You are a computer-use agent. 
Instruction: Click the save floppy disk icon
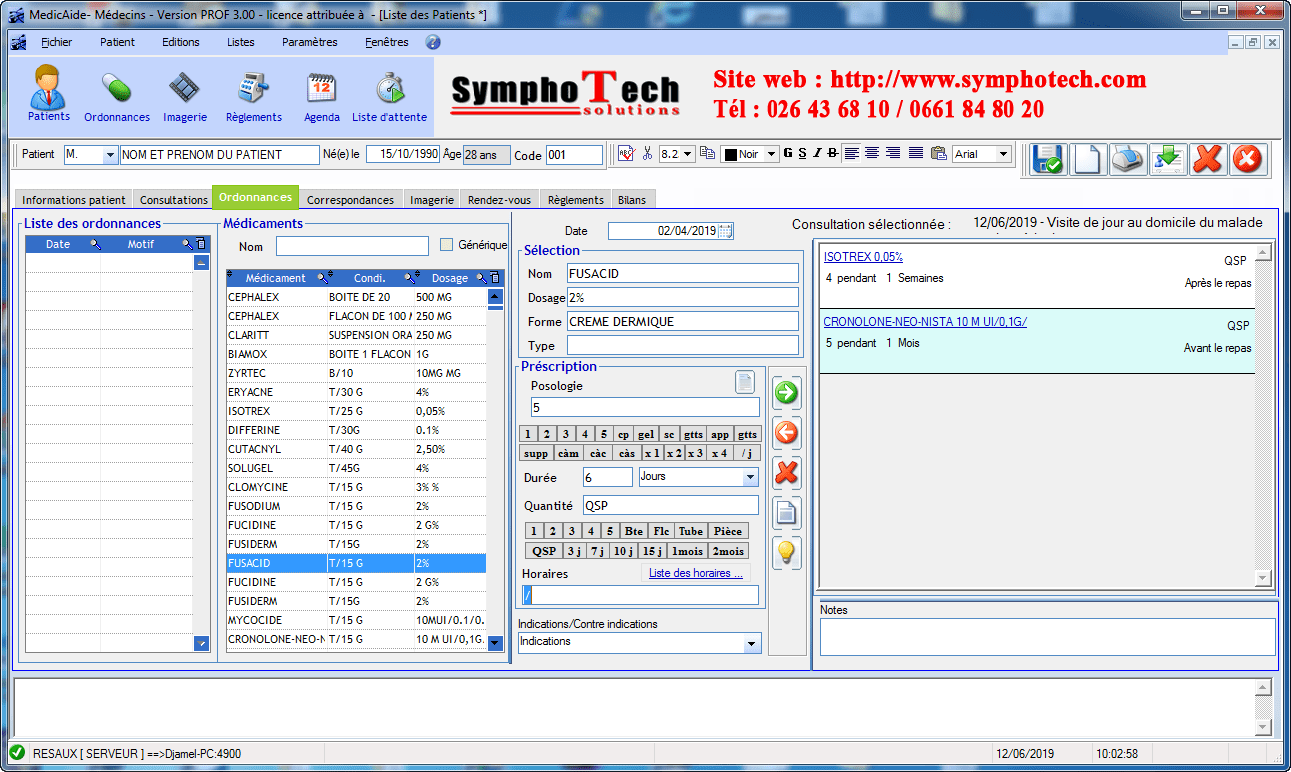pos(1048,159)
